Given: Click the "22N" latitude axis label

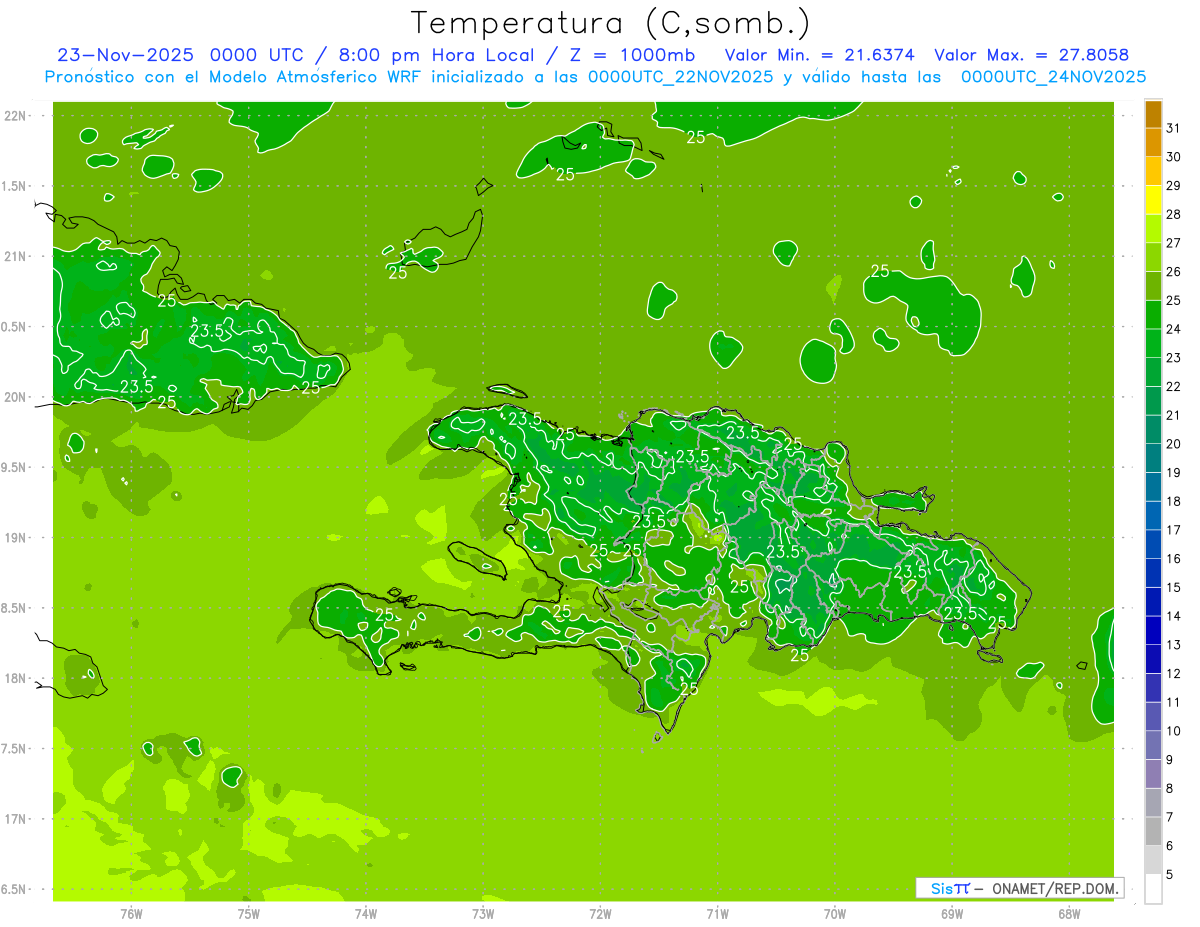Looking at the screenshot, I should tap(14, 116).
